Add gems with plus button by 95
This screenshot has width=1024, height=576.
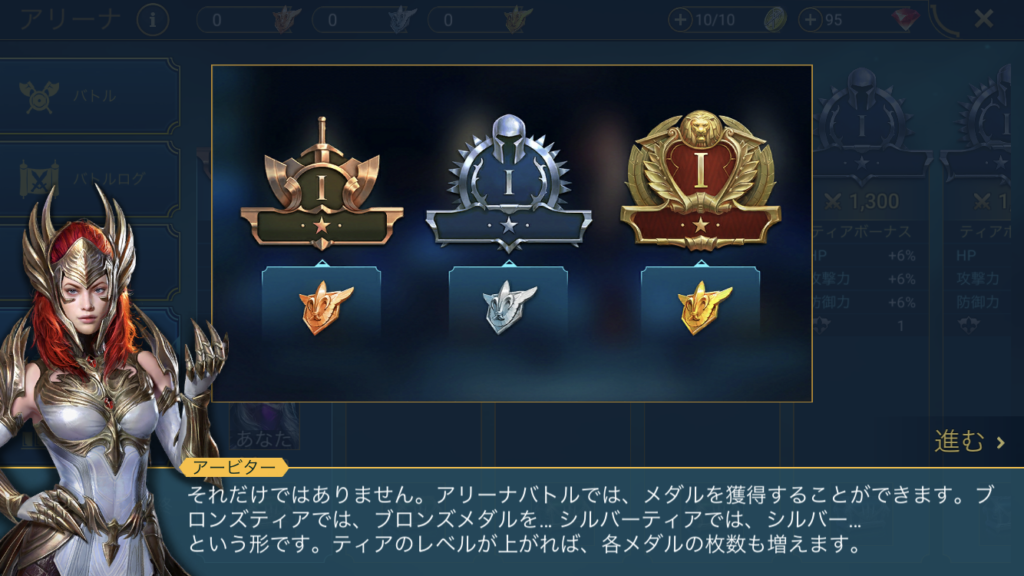pos(810,20)
